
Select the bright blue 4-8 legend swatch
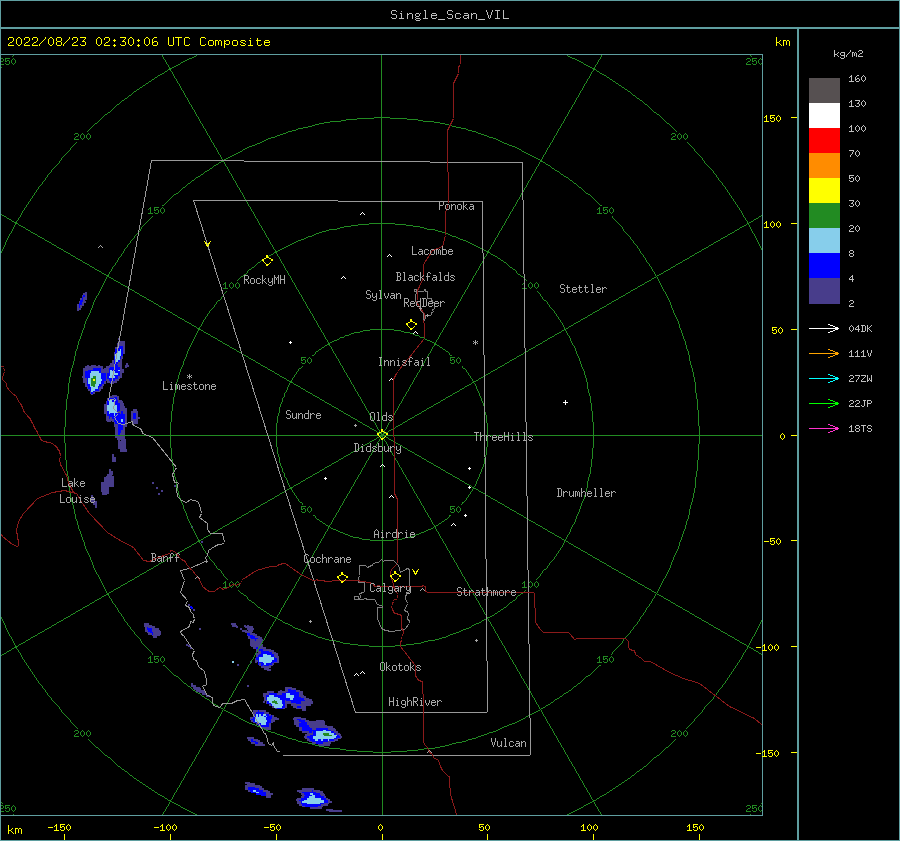click(x=824, y=266)
